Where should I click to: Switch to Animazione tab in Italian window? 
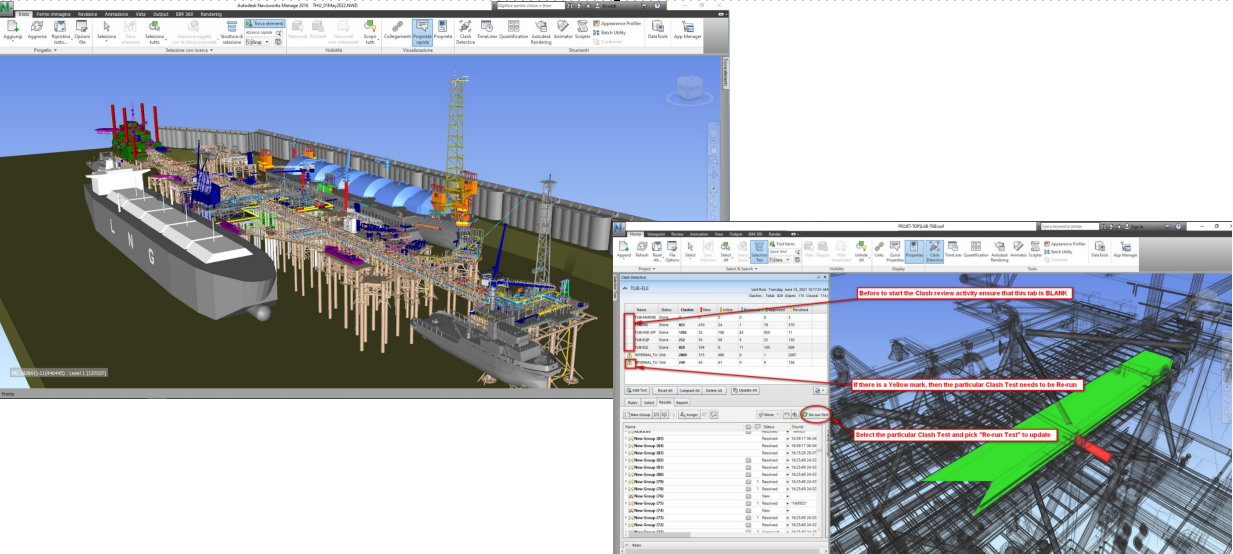coord(115,13)
